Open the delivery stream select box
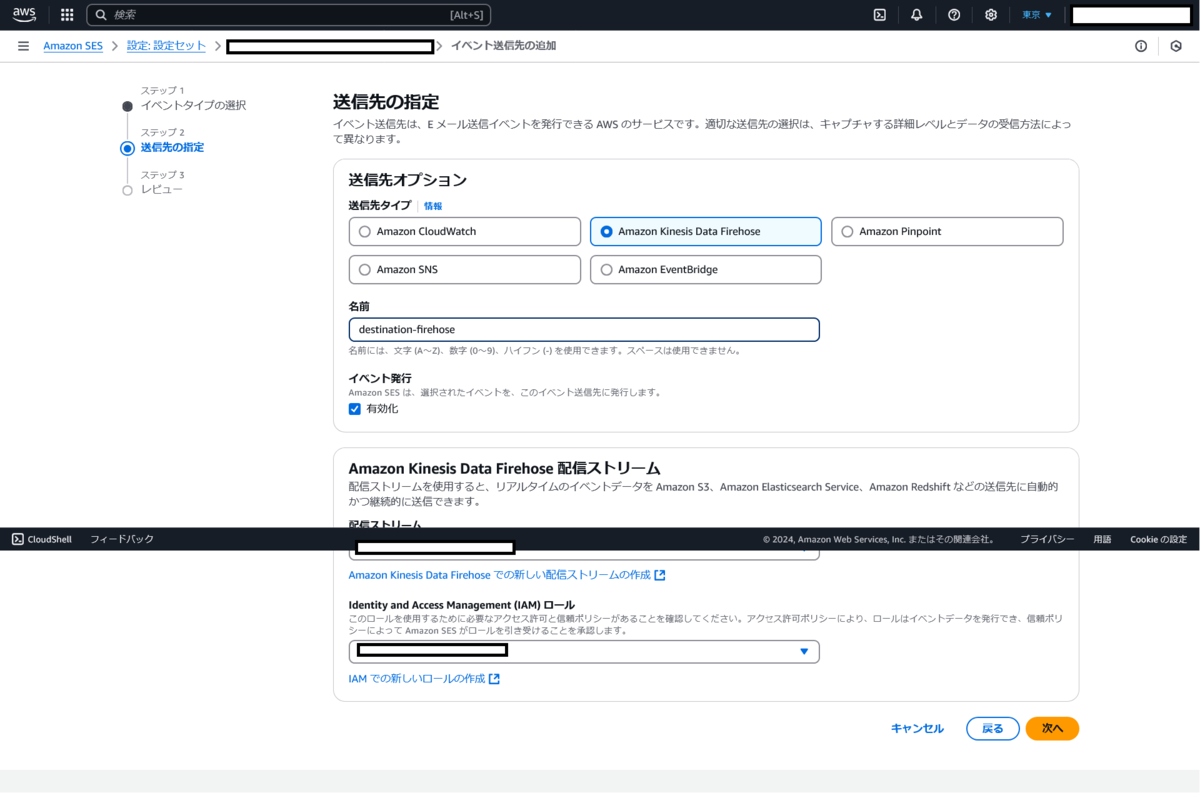 [x=584, y=548]
